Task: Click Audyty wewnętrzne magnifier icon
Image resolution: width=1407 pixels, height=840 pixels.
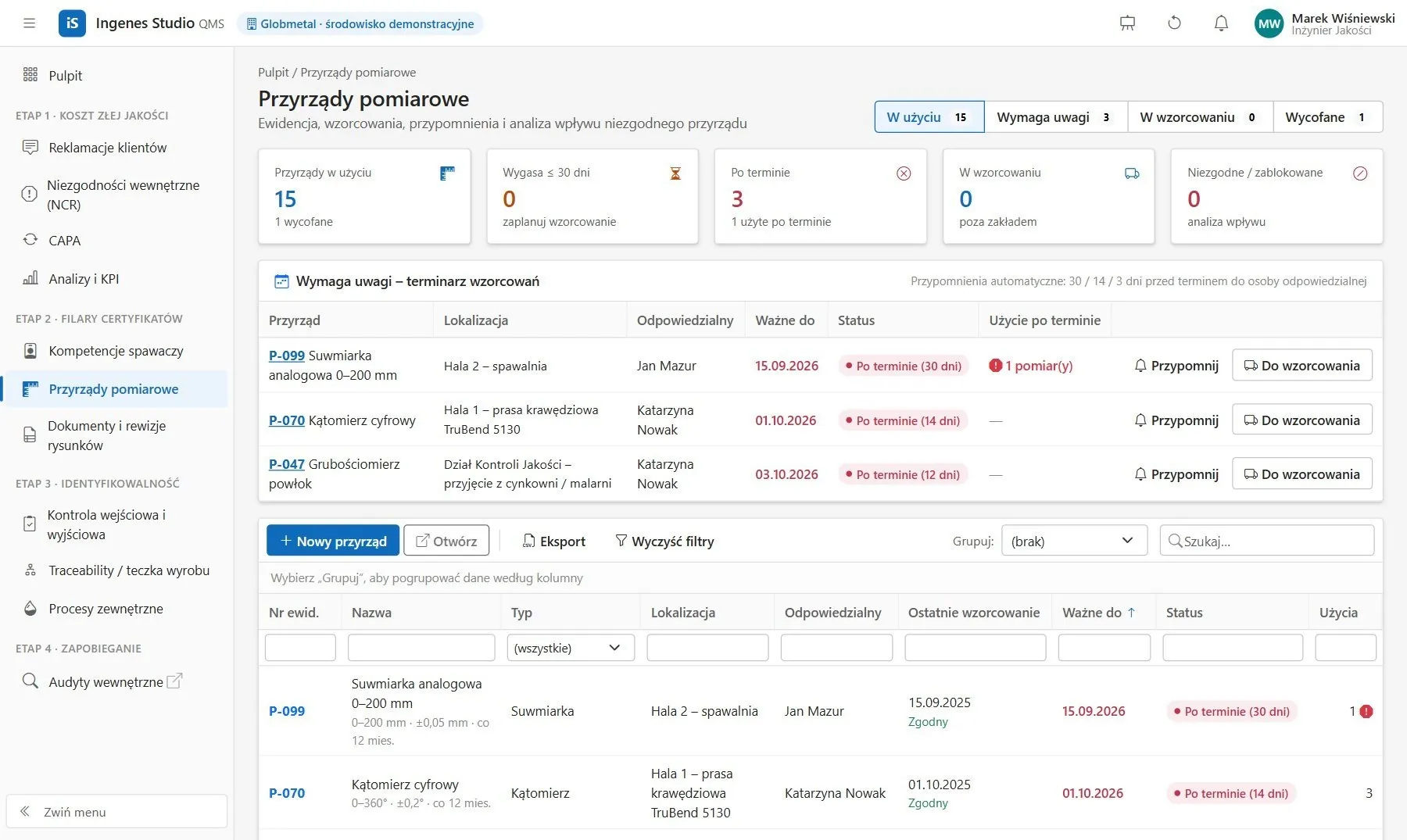Action: 30,681
